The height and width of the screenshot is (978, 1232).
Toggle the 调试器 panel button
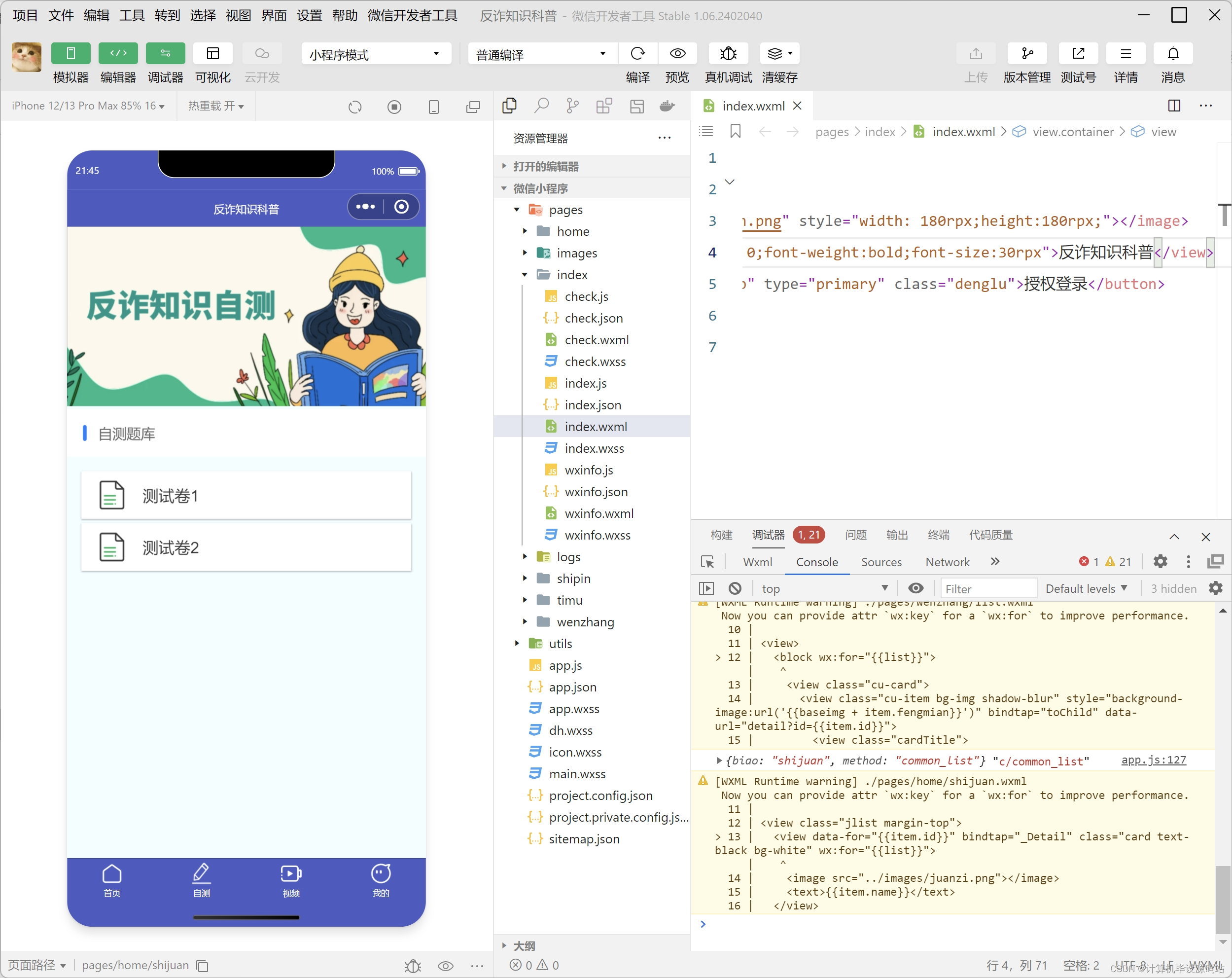click(x=165, y=54)
